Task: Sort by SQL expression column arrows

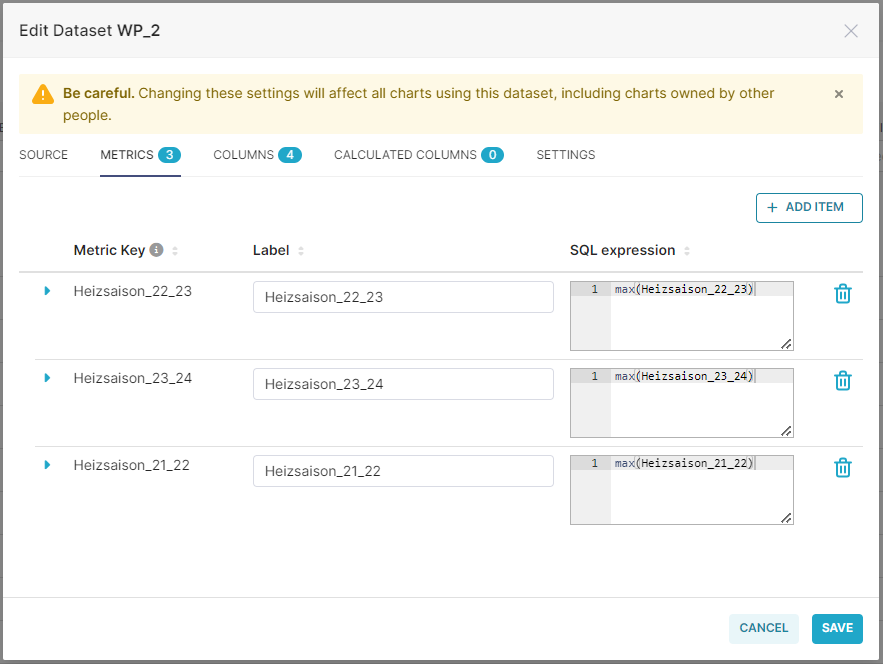Action: (686, 251)
